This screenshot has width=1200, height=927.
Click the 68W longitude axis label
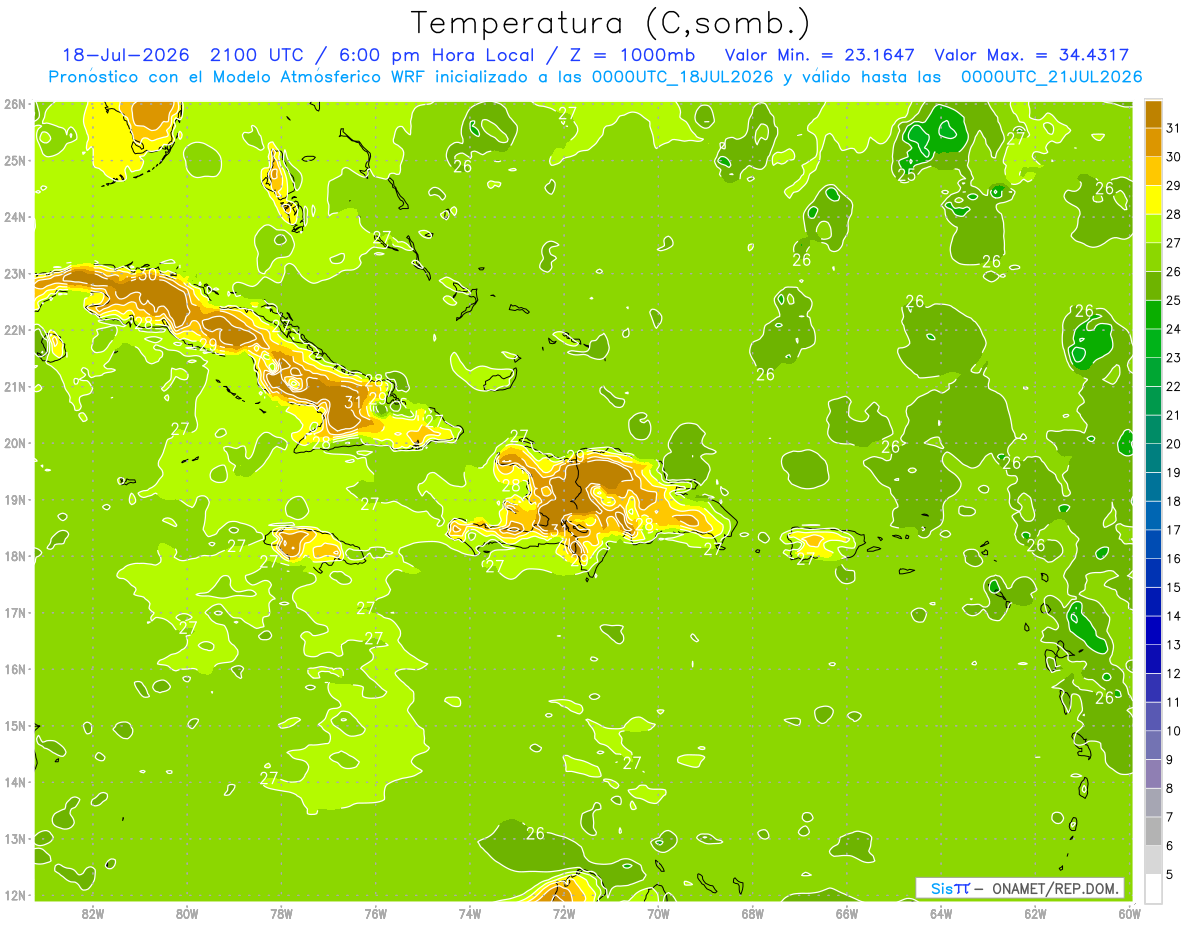coord(753,913)
